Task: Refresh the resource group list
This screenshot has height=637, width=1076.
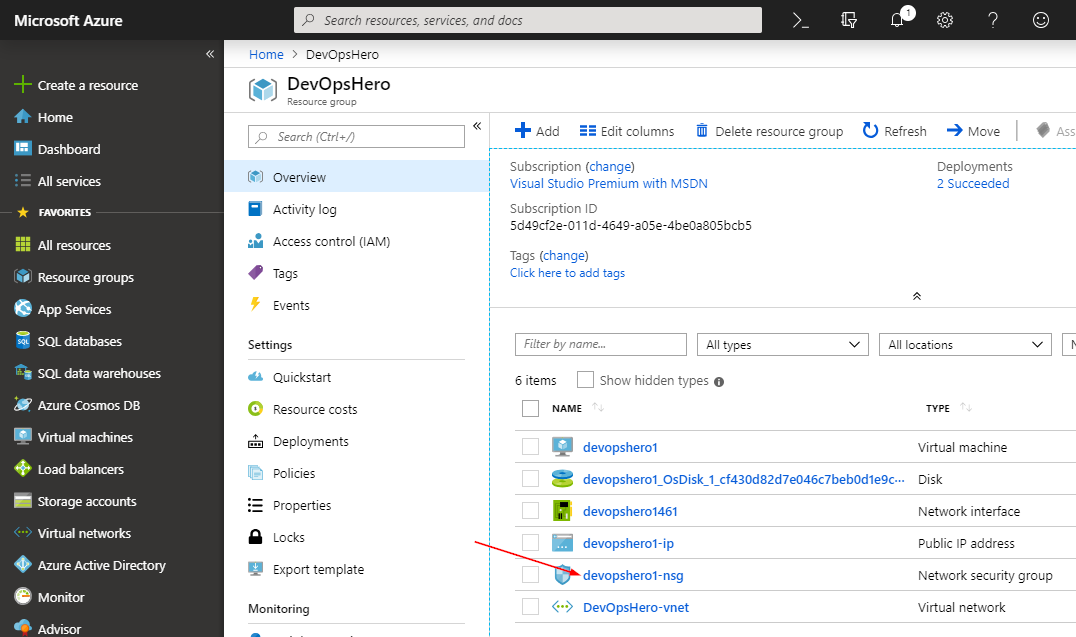Action: pos(894,130)
